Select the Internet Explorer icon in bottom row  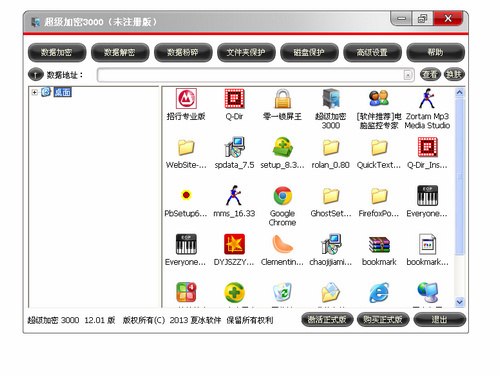point(379,292)
